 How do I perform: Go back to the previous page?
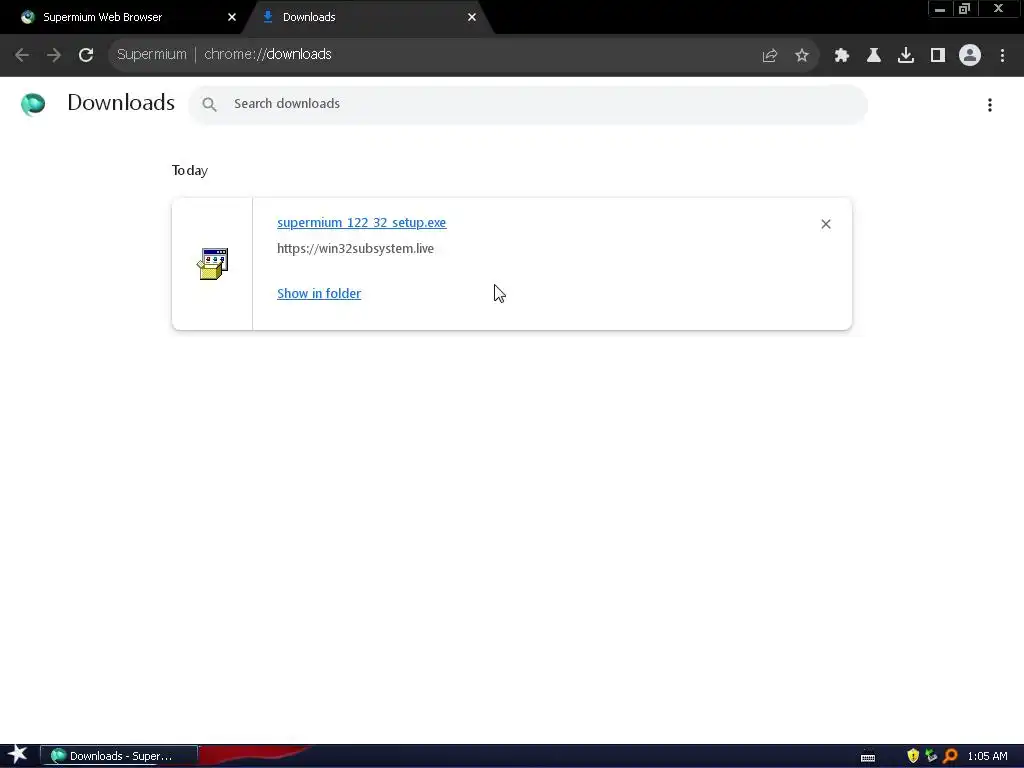click(22, 55)
